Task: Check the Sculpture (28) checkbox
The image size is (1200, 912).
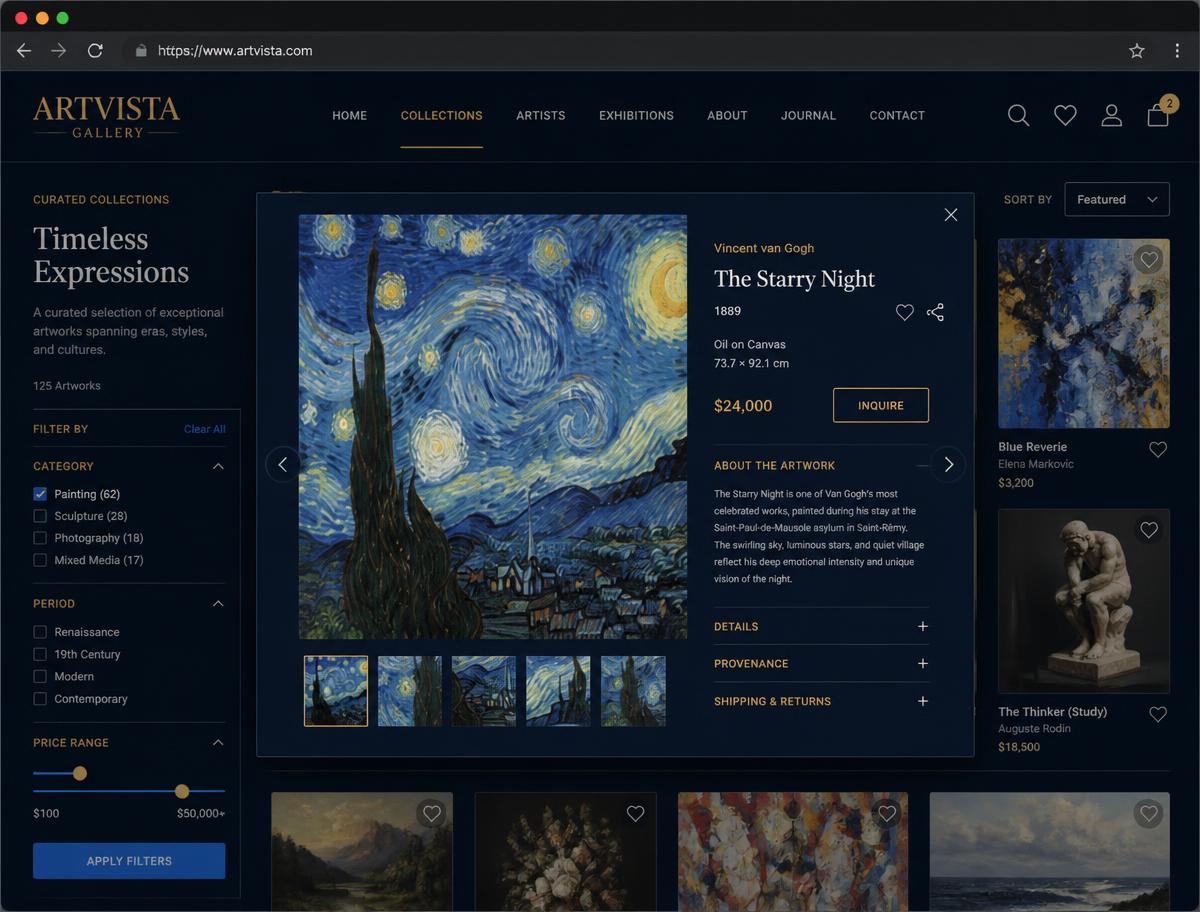Action: click(40, 516)
